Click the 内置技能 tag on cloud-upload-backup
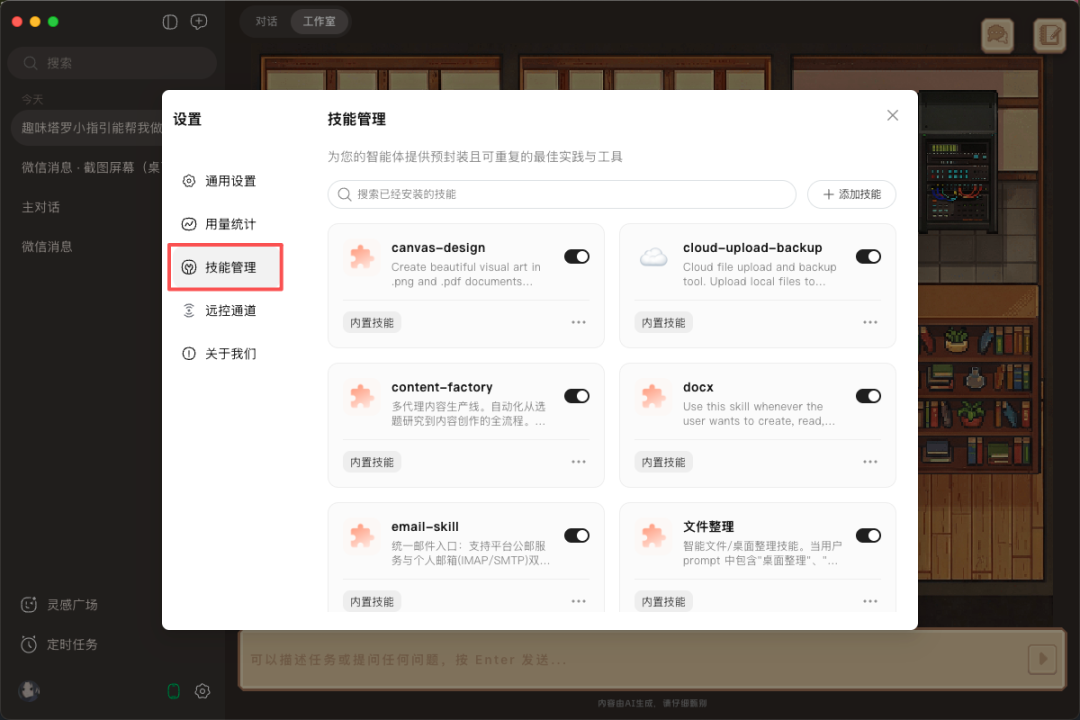The image size is (1080, 720). 663,322
